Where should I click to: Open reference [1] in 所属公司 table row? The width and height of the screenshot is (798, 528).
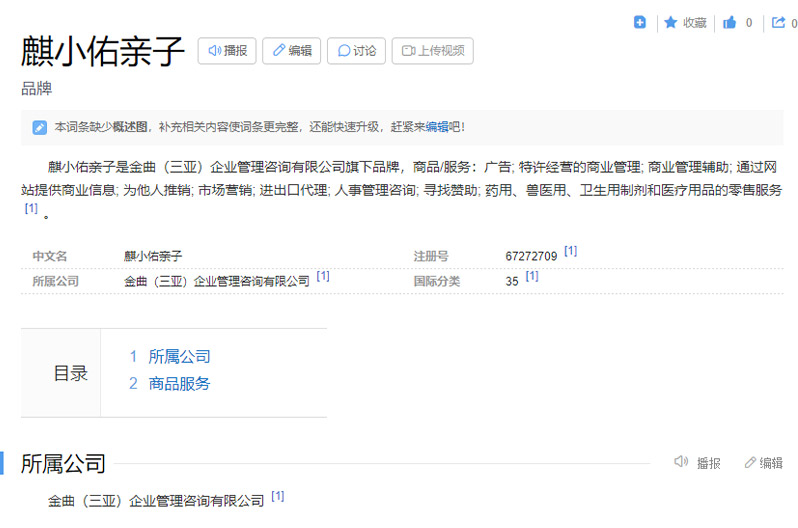(323, 277)
